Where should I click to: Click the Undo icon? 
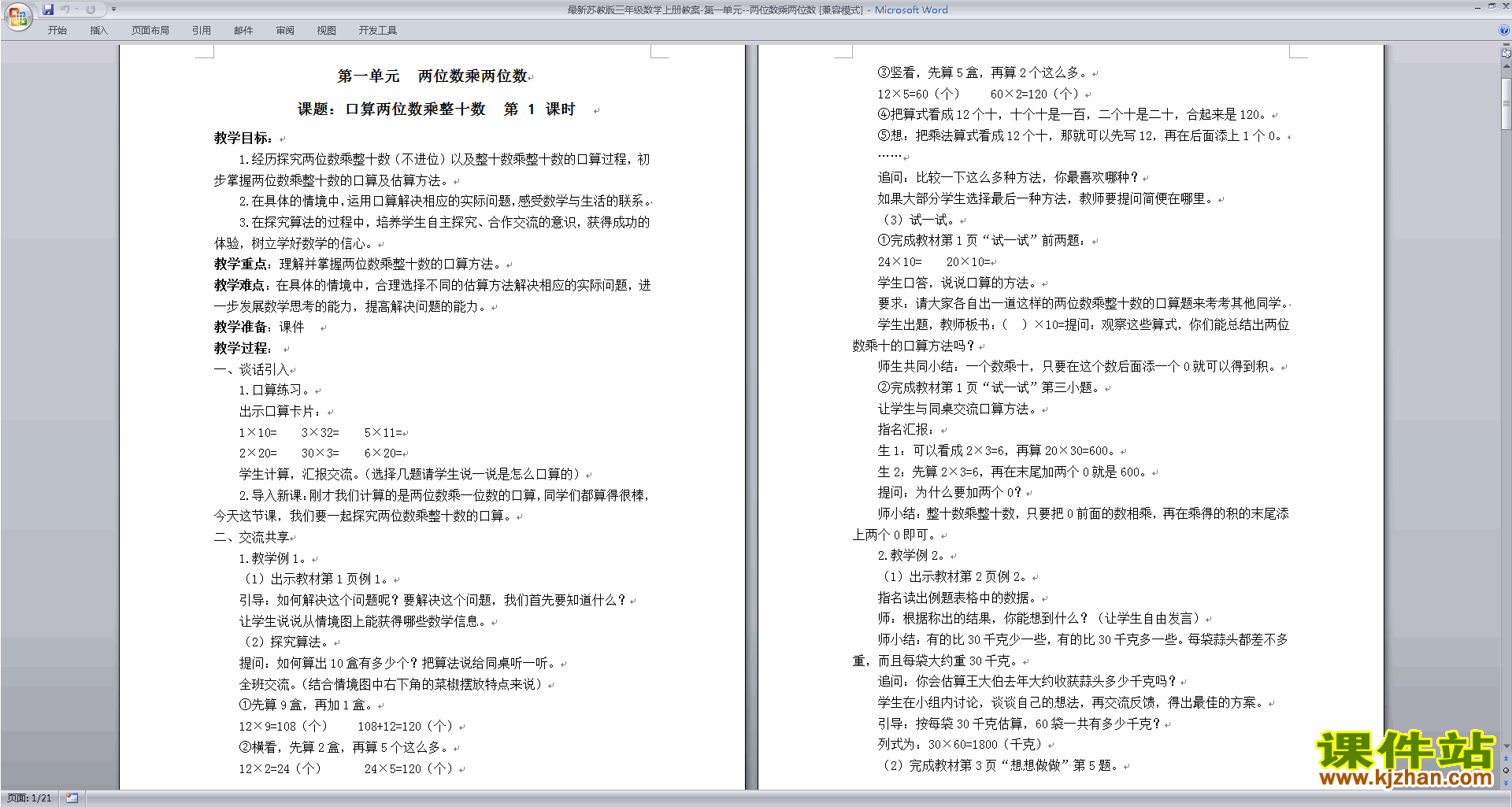pyautogui.click(x=65, y=9)
